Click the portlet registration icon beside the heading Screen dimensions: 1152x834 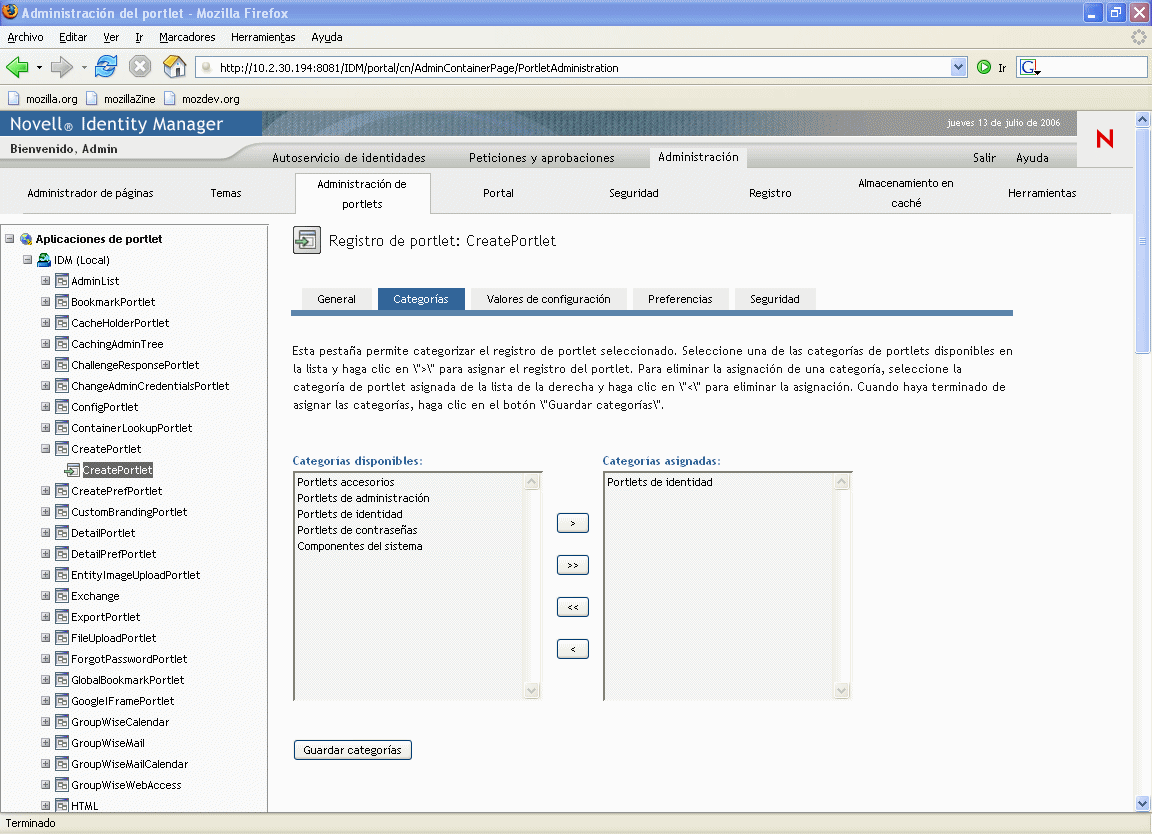click(306, 240)
